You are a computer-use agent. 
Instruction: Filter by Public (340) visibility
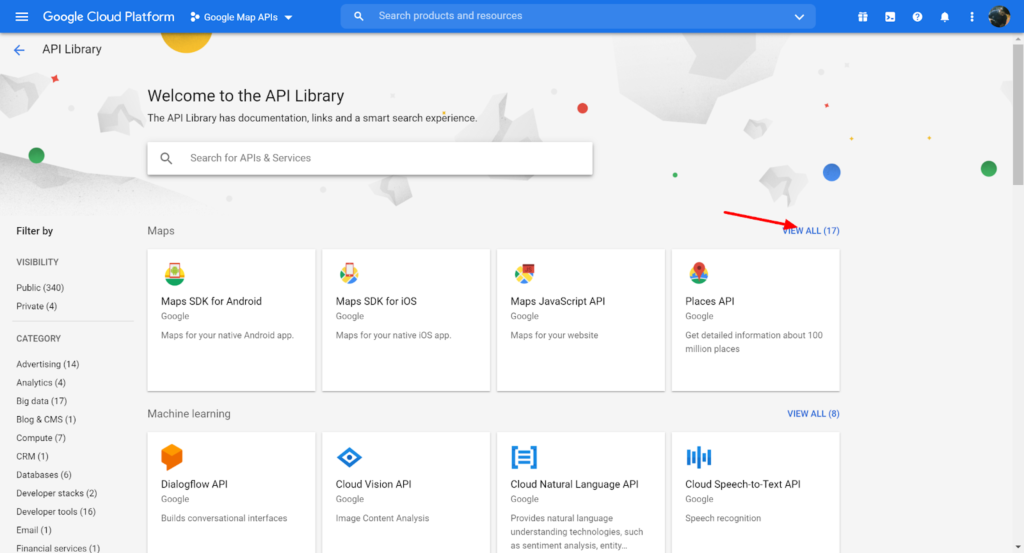[x=40, y=287]
